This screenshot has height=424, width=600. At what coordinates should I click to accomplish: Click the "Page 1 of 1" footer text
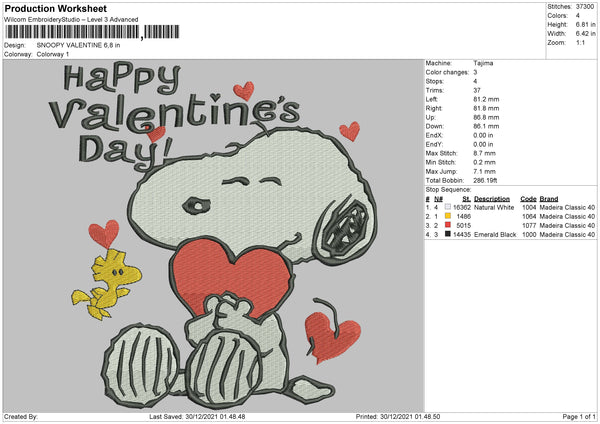[x=579, y=417]
